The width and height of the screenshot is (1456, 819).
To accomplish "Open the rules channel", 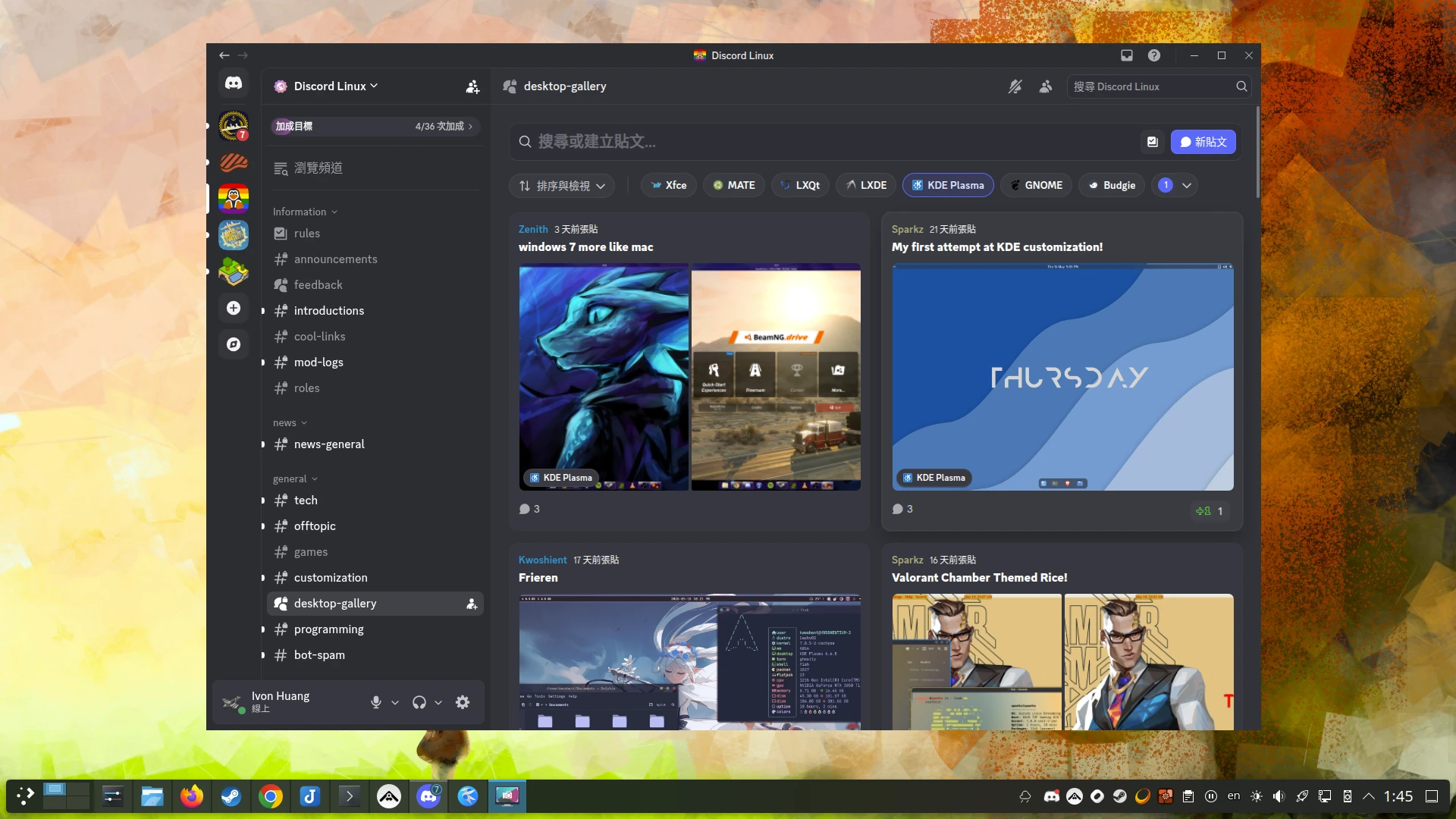I will click(x=375, y=234).
